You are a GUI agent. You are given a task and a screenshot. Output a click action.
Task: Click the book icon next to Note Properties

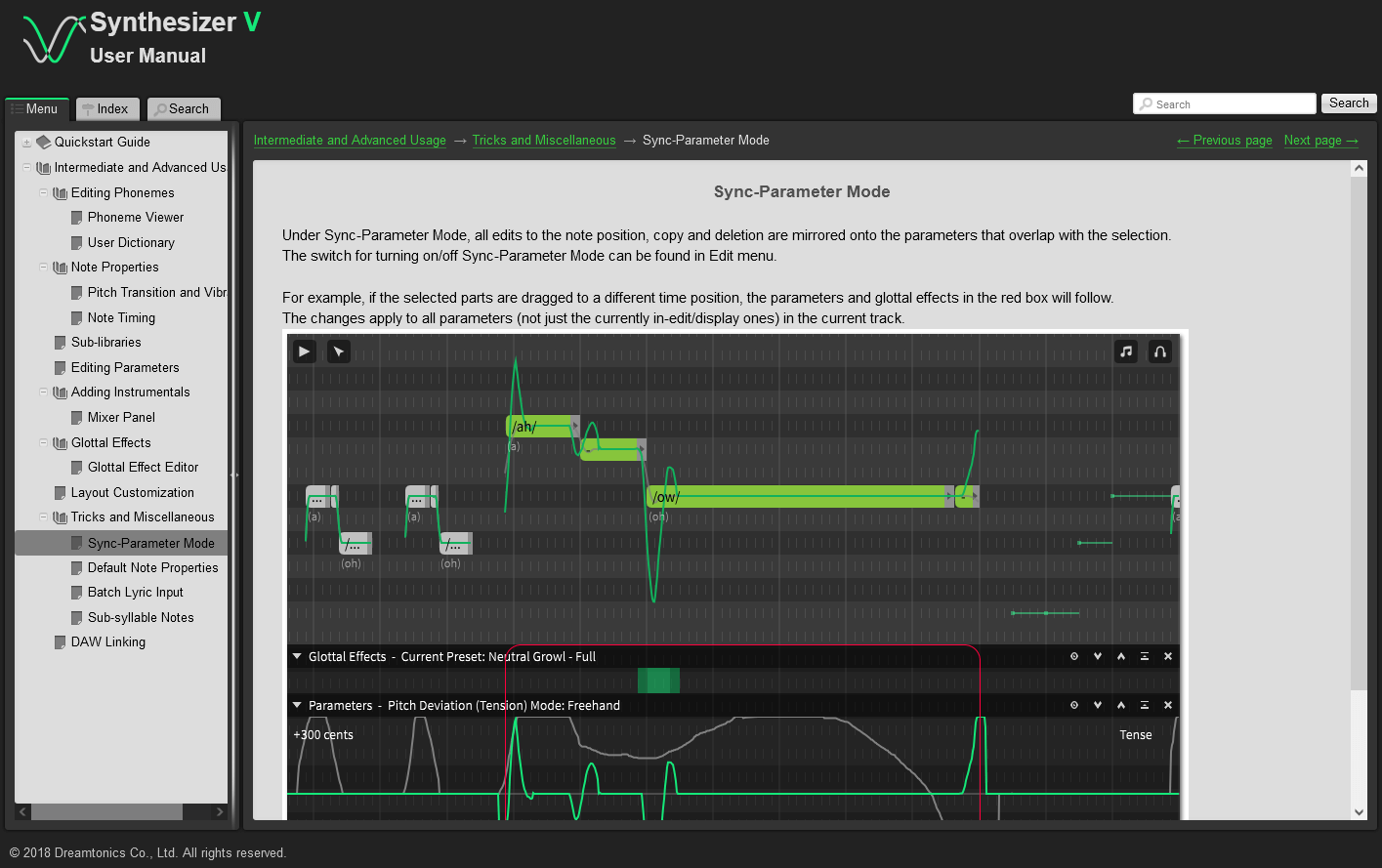coord(60,268)
